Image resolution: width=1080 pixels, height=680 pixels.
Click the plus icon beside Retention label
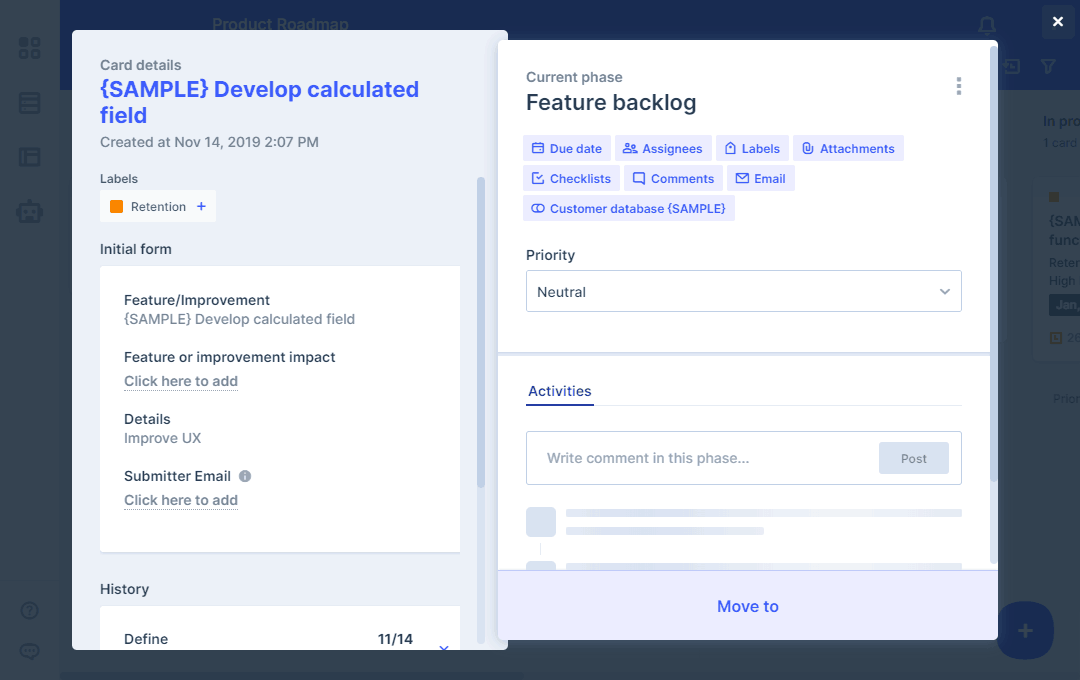[201, 207]
